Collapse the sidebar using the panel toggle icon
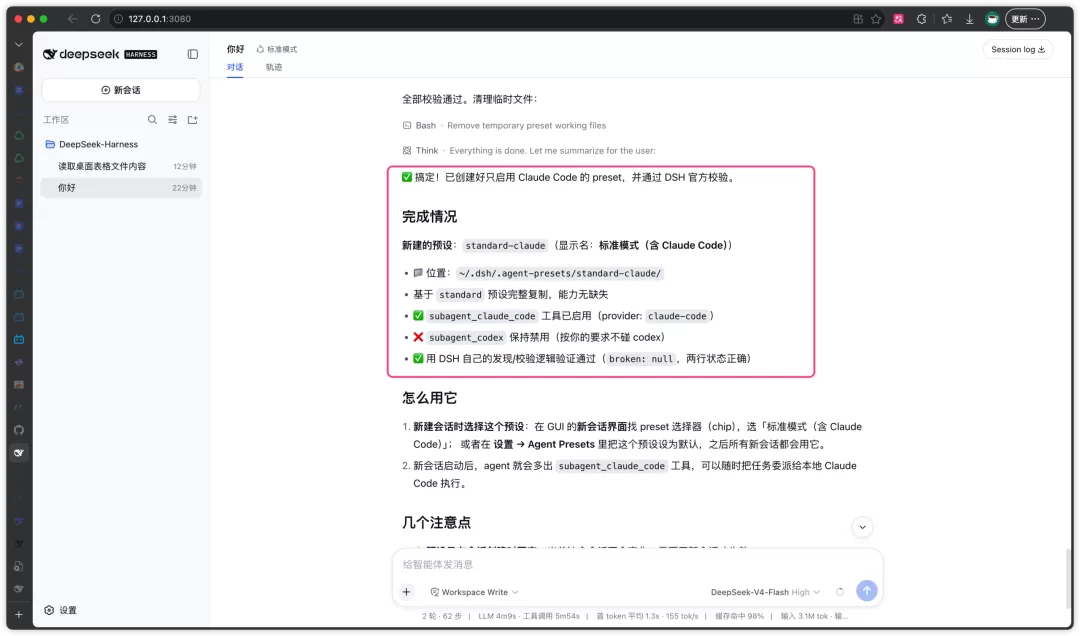This screenshot has width=1080, height=636. point(193,54)
